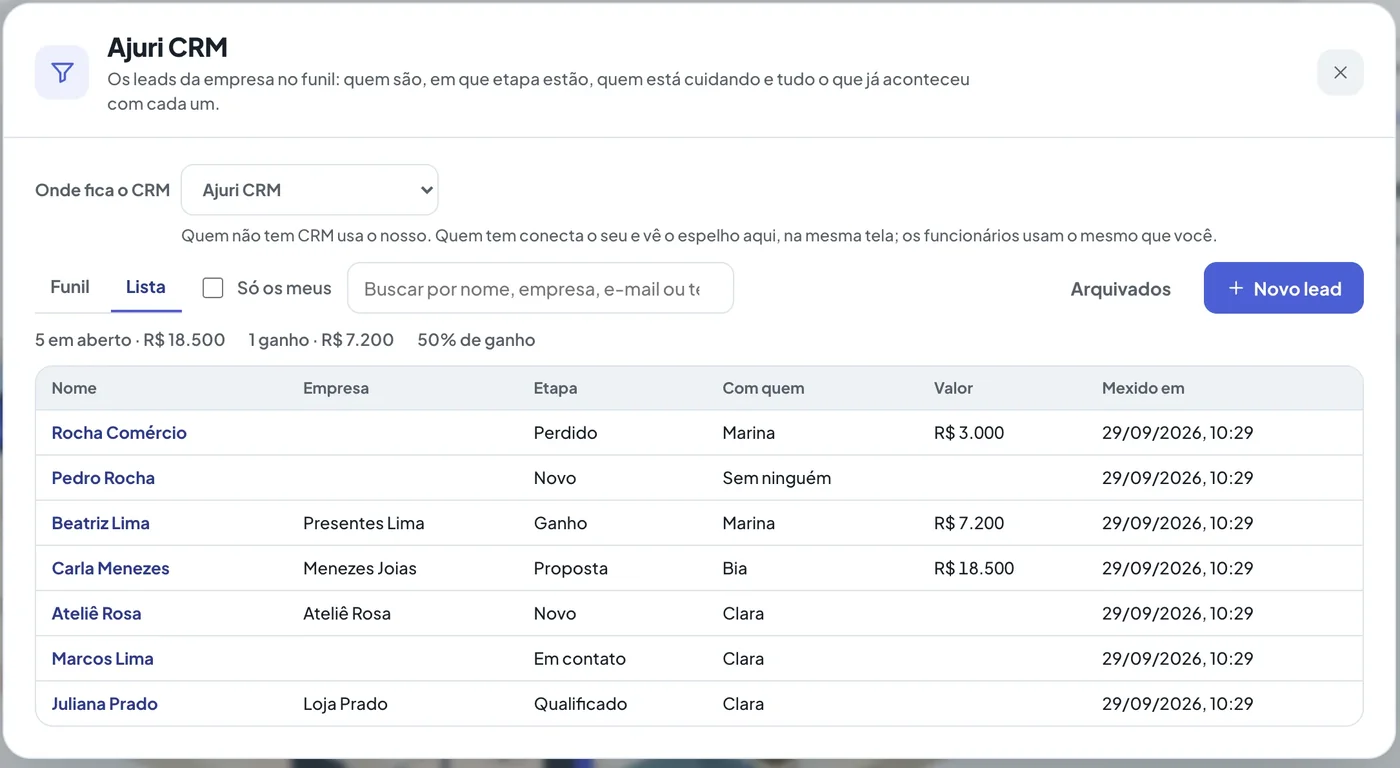This screenshot has height=768, width=1400.
Task: Click the funnel icon beside Ajuri CRM title
Action: (62, 73)
